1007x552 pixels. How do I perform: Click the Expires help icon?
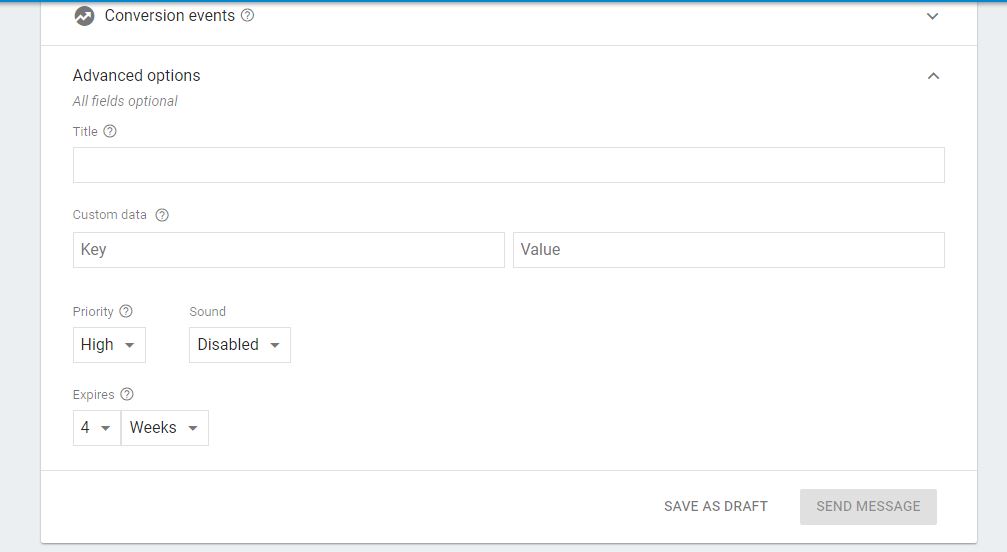coord(127,394)
